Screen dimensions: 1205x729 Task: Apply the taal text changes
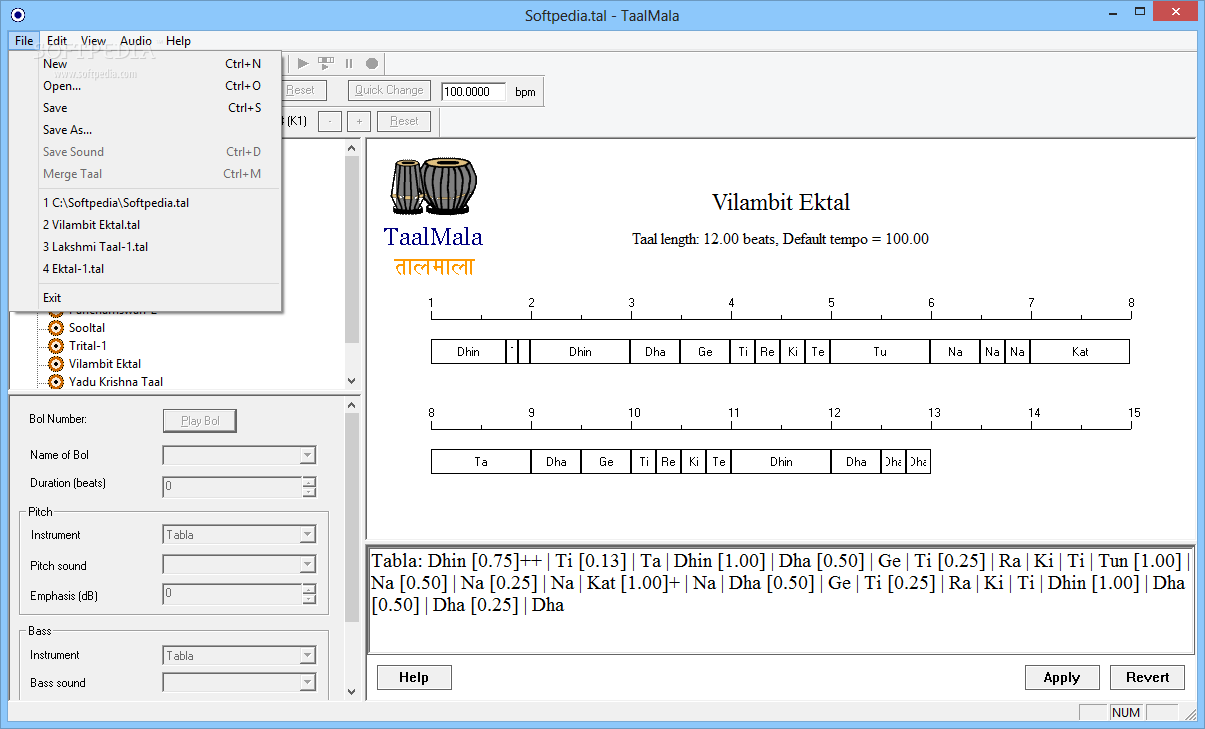[1062, 678]
